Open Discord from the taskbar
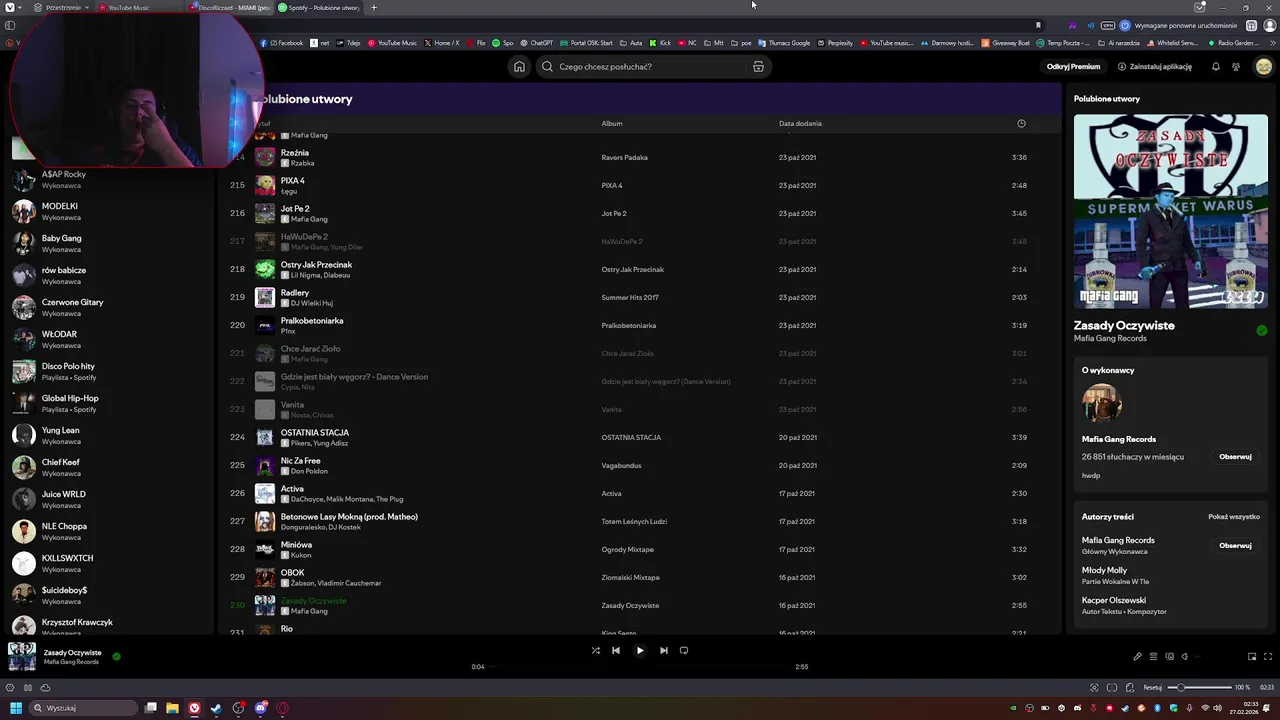Screen dimensions: 1280x720 click(260, 708)
